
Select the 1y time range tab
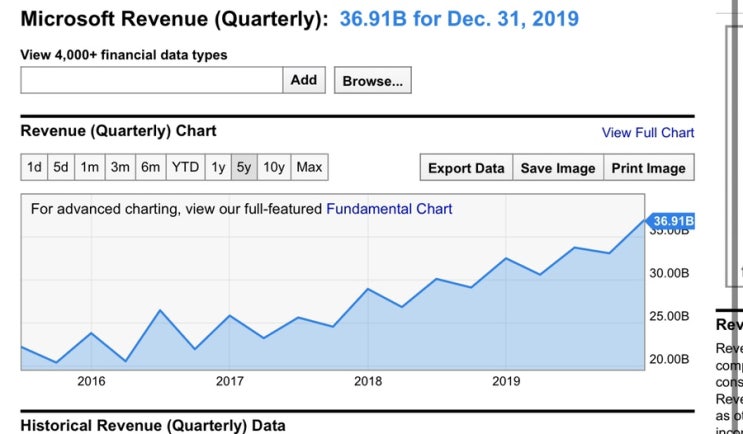[x=218, y=167]
